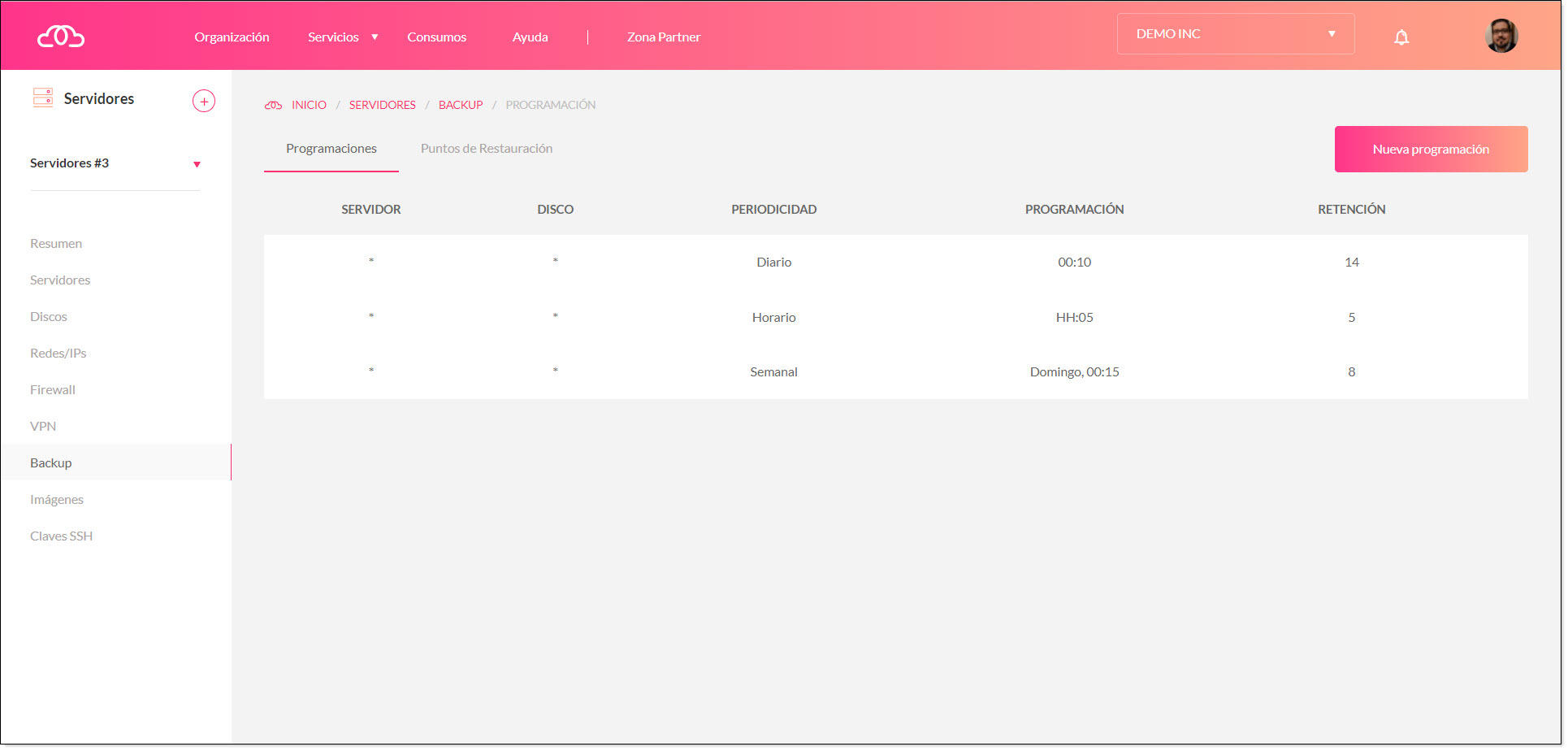
Task: Click the SERVIDOR column header
Action: (371, 210)
